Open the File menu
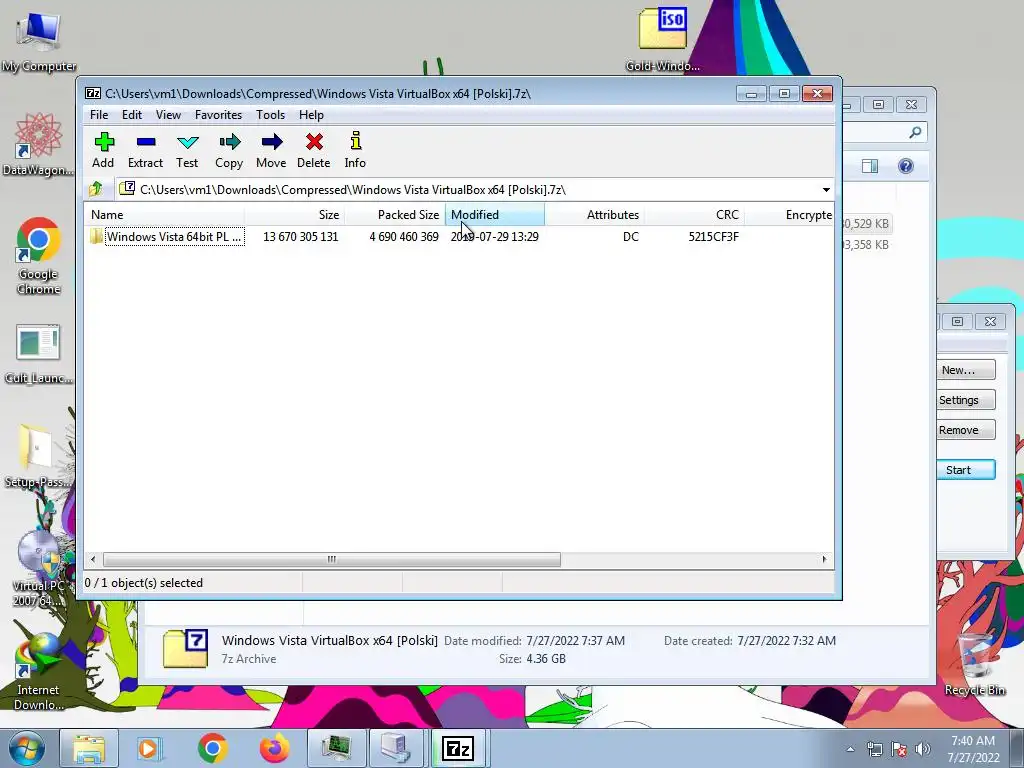The image size is (1024, 768). 99,115
